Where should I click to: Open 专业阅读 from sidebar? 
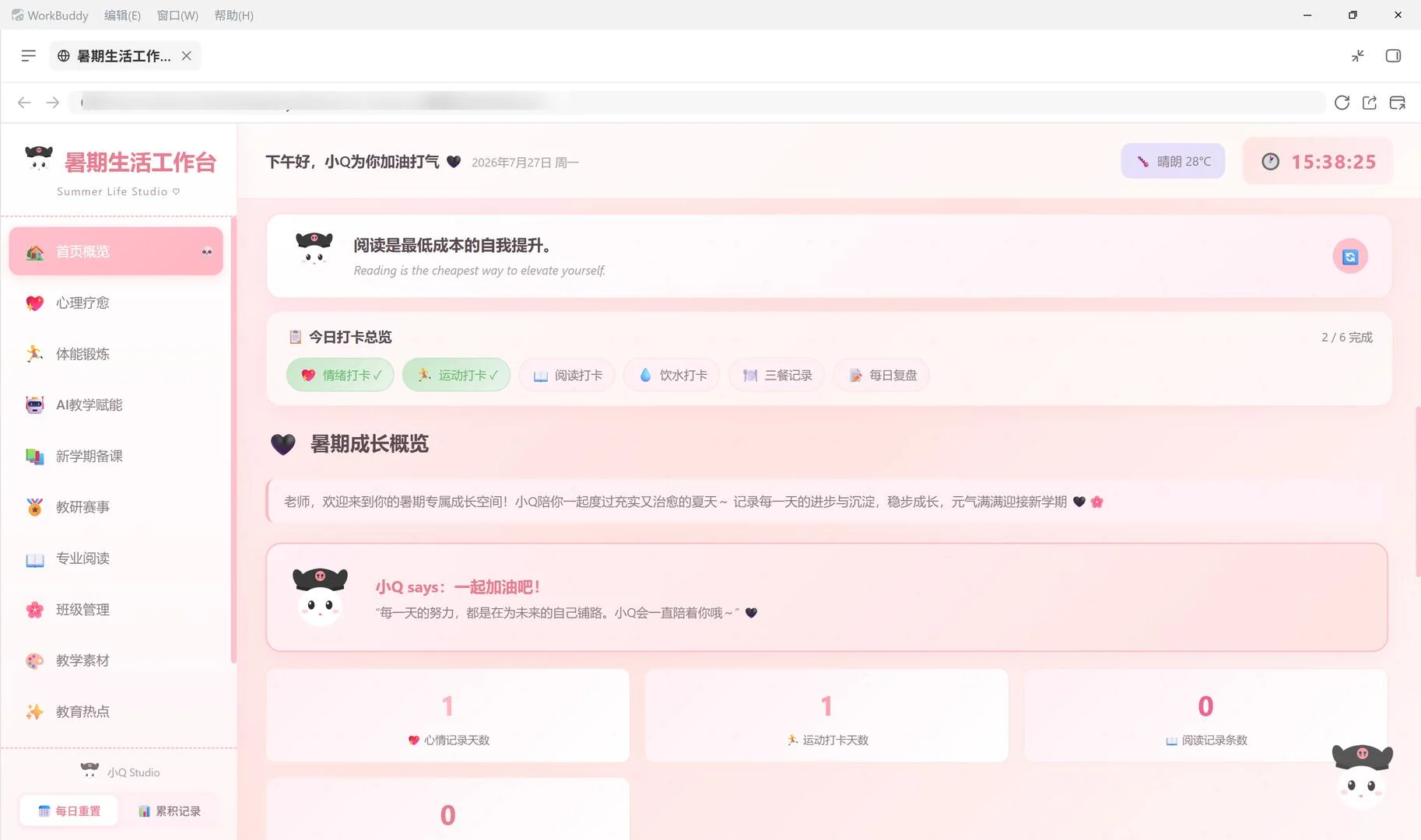[x=116, y=558]
